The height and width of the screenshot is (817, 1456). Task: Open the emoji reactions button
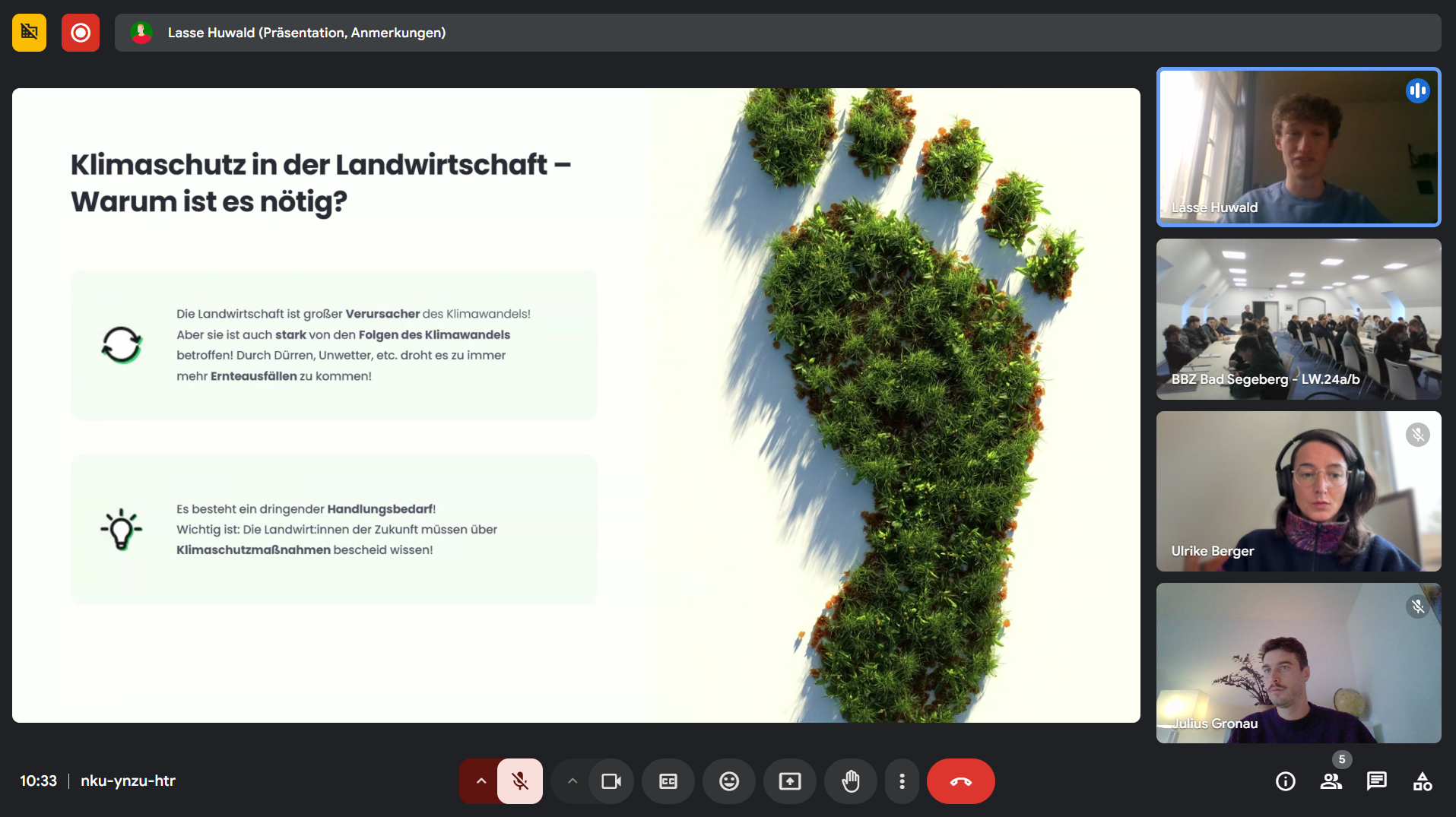click(x=728, y=781)
